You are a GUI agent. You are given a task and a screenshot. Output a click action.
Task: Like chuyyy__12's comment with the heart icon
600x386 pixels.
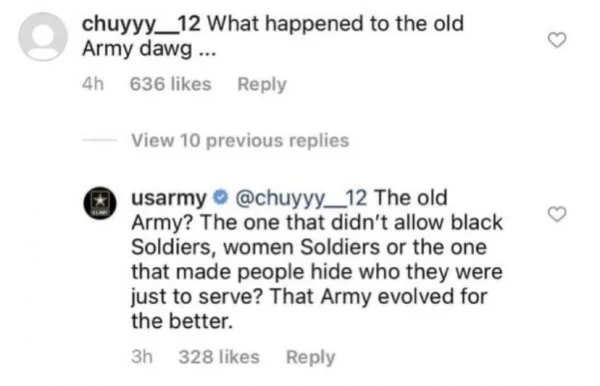tap(557, 40)
